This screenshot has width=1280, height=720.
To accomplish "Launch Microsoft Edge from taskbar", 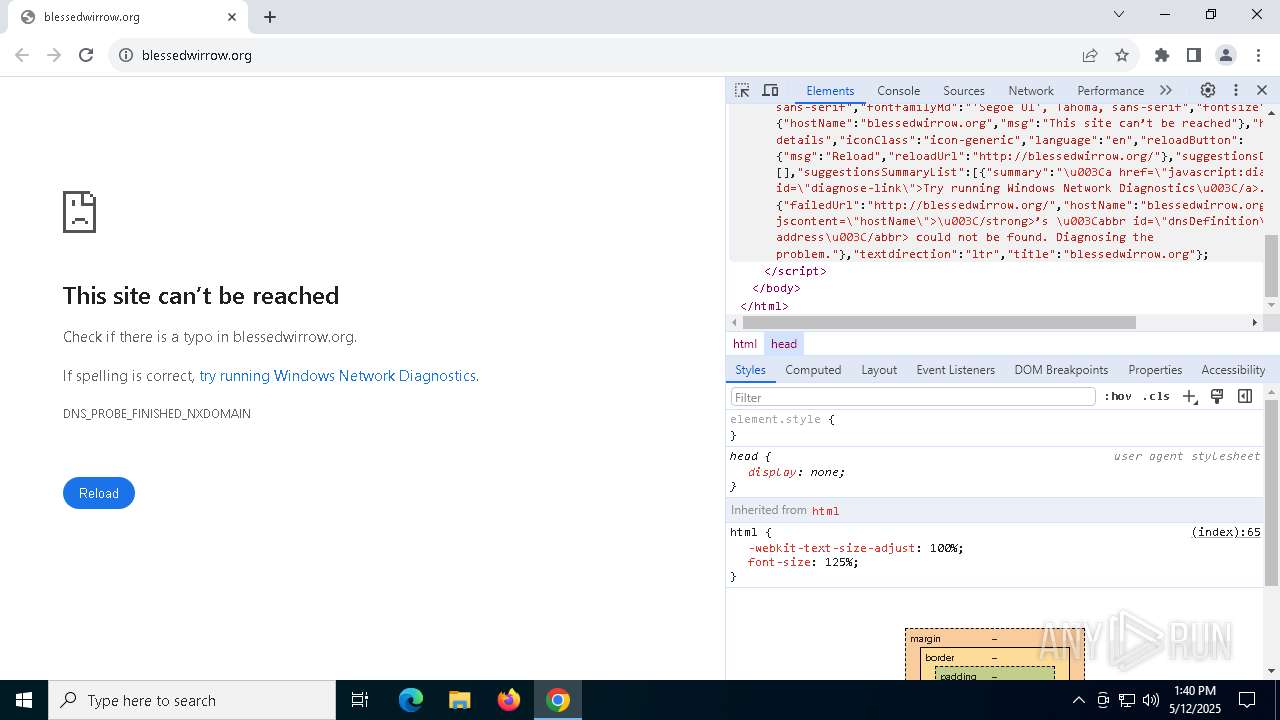I will click(x=411, y=700).
